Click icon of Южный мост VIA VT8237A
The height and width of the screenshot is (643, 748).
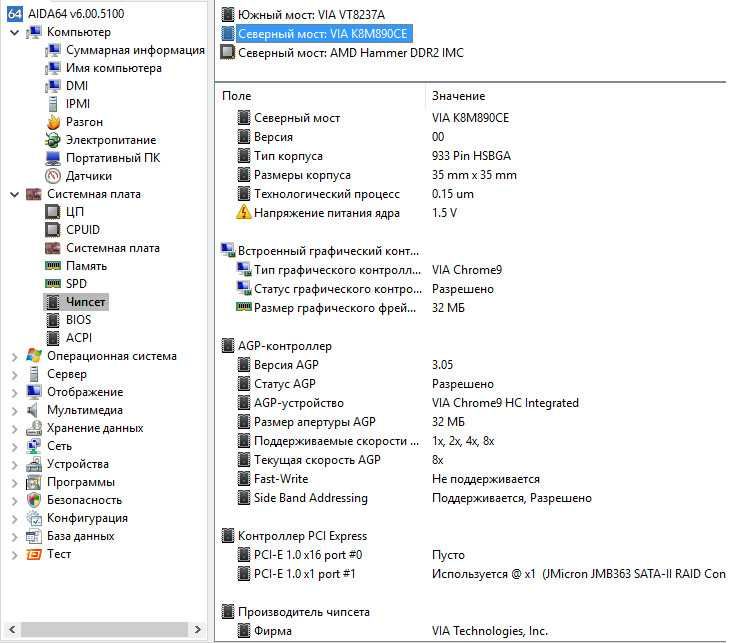(x=228, y=14)
